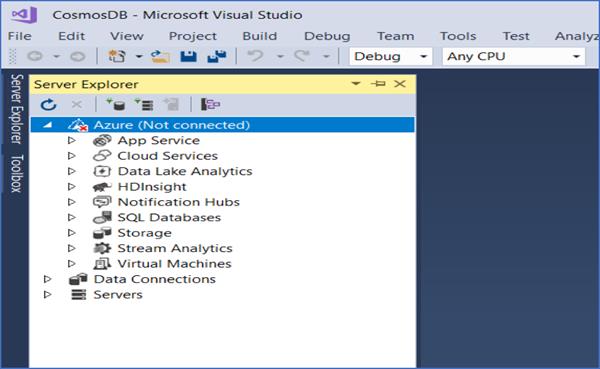This screenshot has height=369, width=600.
Task: Click the Open File toolbar icon
Action: (x=160, y=56)
